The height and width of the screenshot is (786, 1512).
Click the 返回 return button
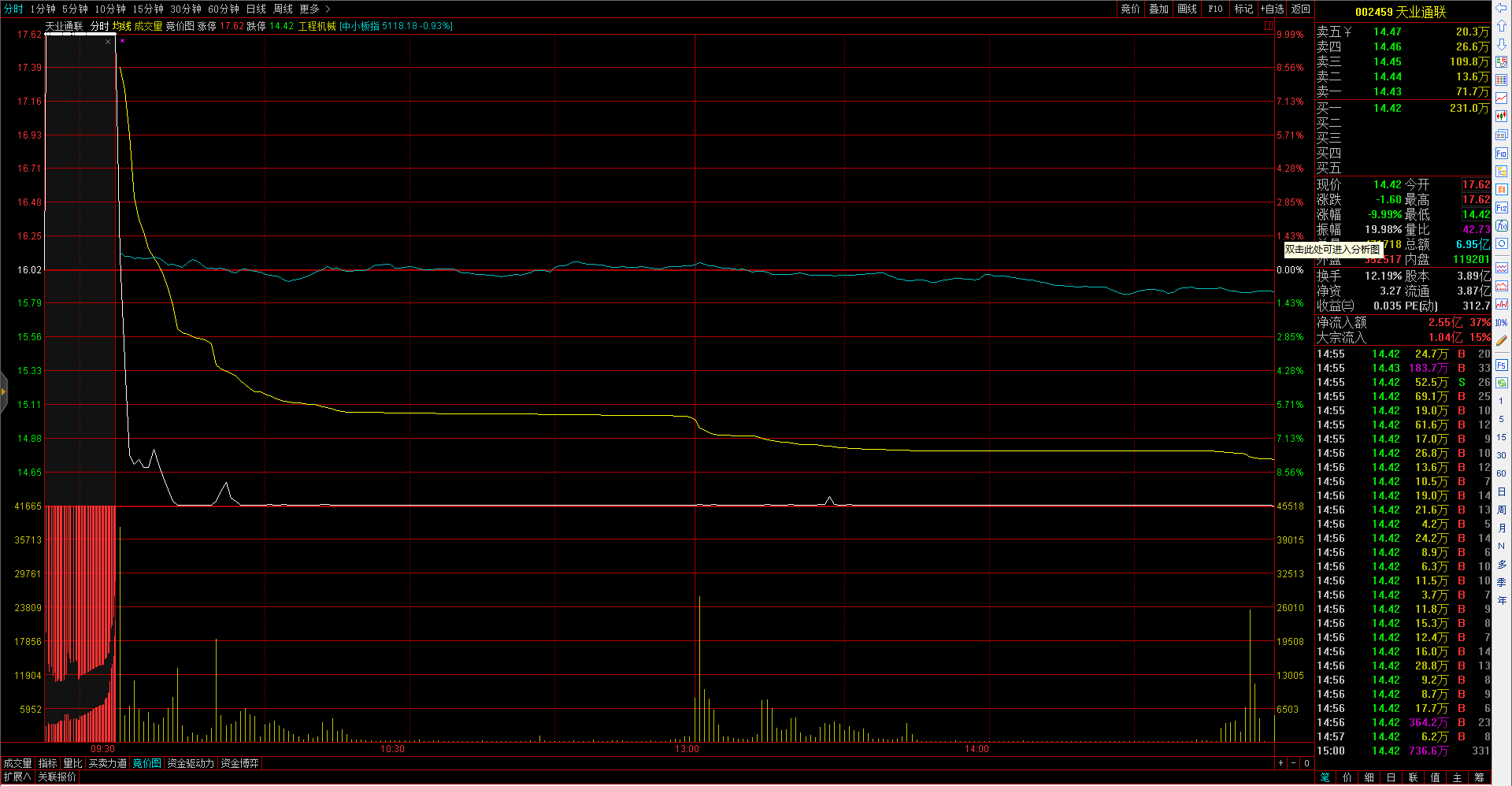[x=1300, y=9]
